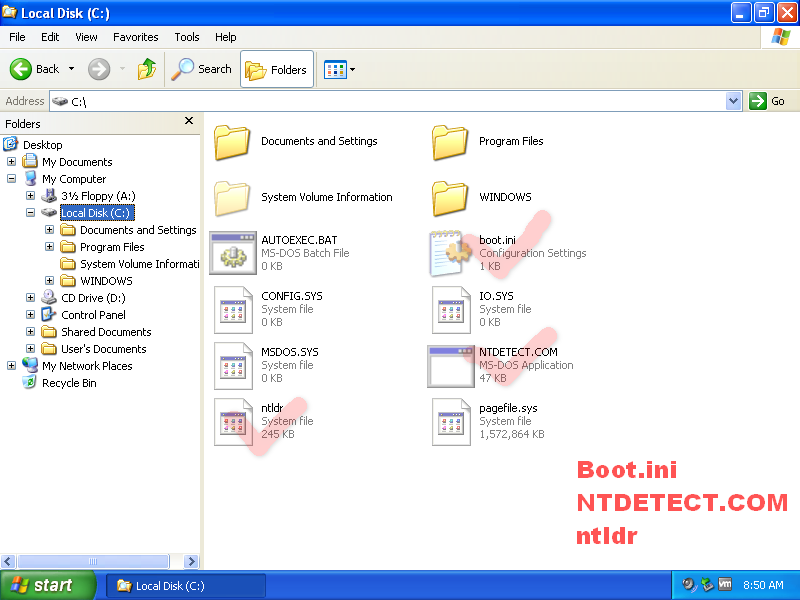Select IO.SYS system file icon
The width and height of the screenshot is (800, 600).
coord(451,310)
